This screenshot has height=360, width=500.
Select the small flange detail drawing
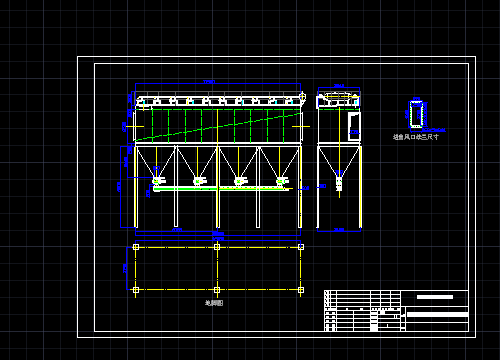[x=416, y=114]
